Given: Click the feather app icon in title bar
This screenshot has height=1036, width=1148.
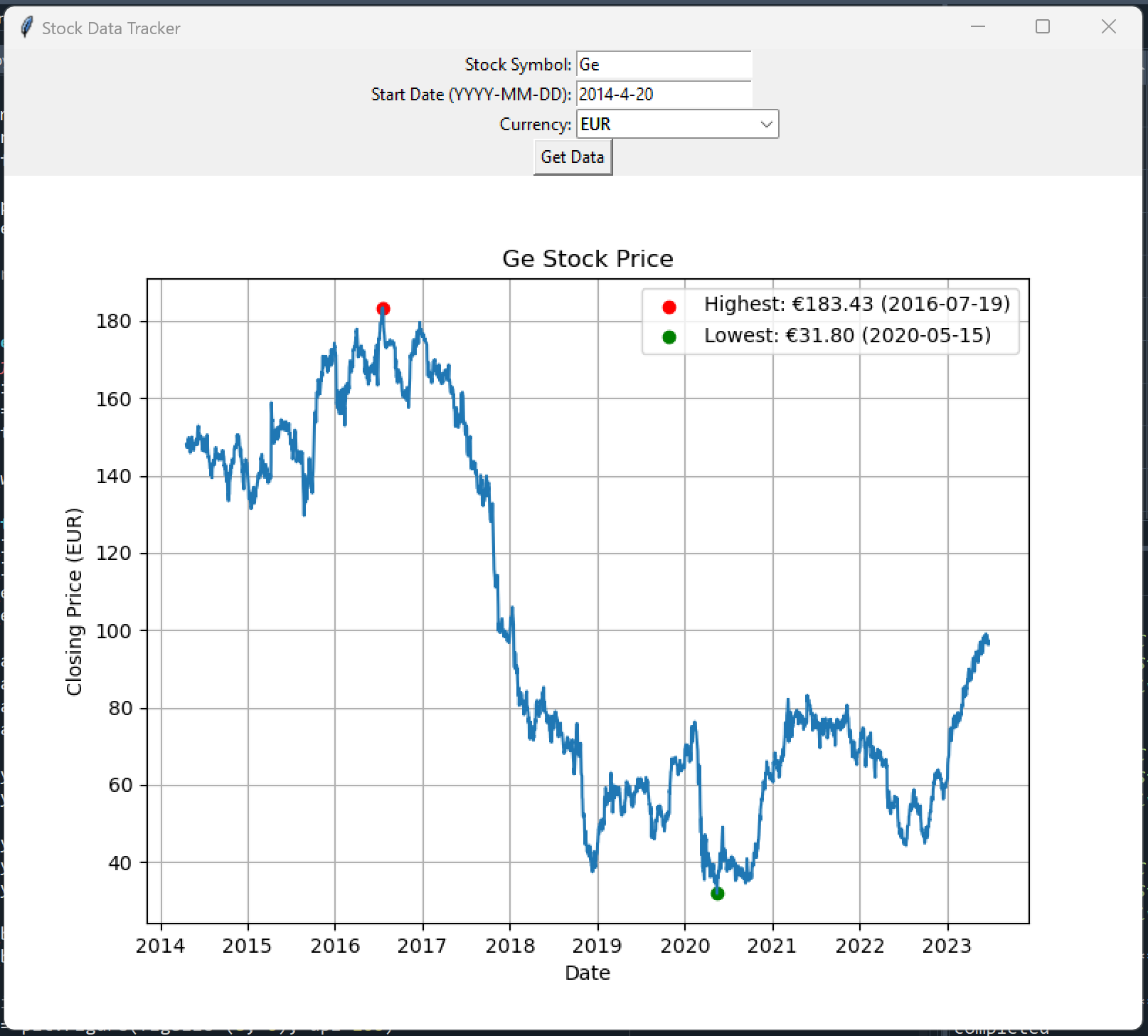Looking at the screenshot, I should click(26, 28).
